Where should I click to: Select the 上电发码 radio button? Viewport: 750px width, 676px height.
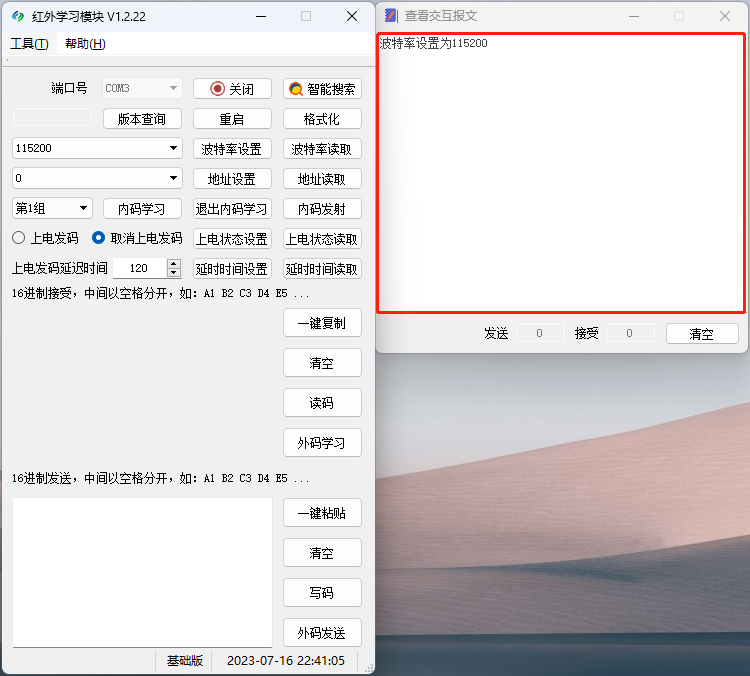(x=19, y=238)
